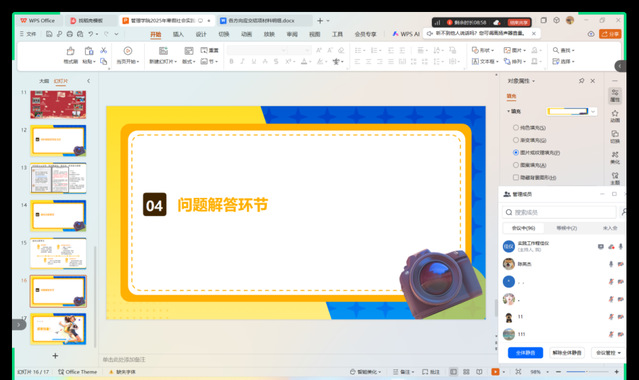
Task: Switch to the Insert ribbon tab
Action: click(178, 34)
